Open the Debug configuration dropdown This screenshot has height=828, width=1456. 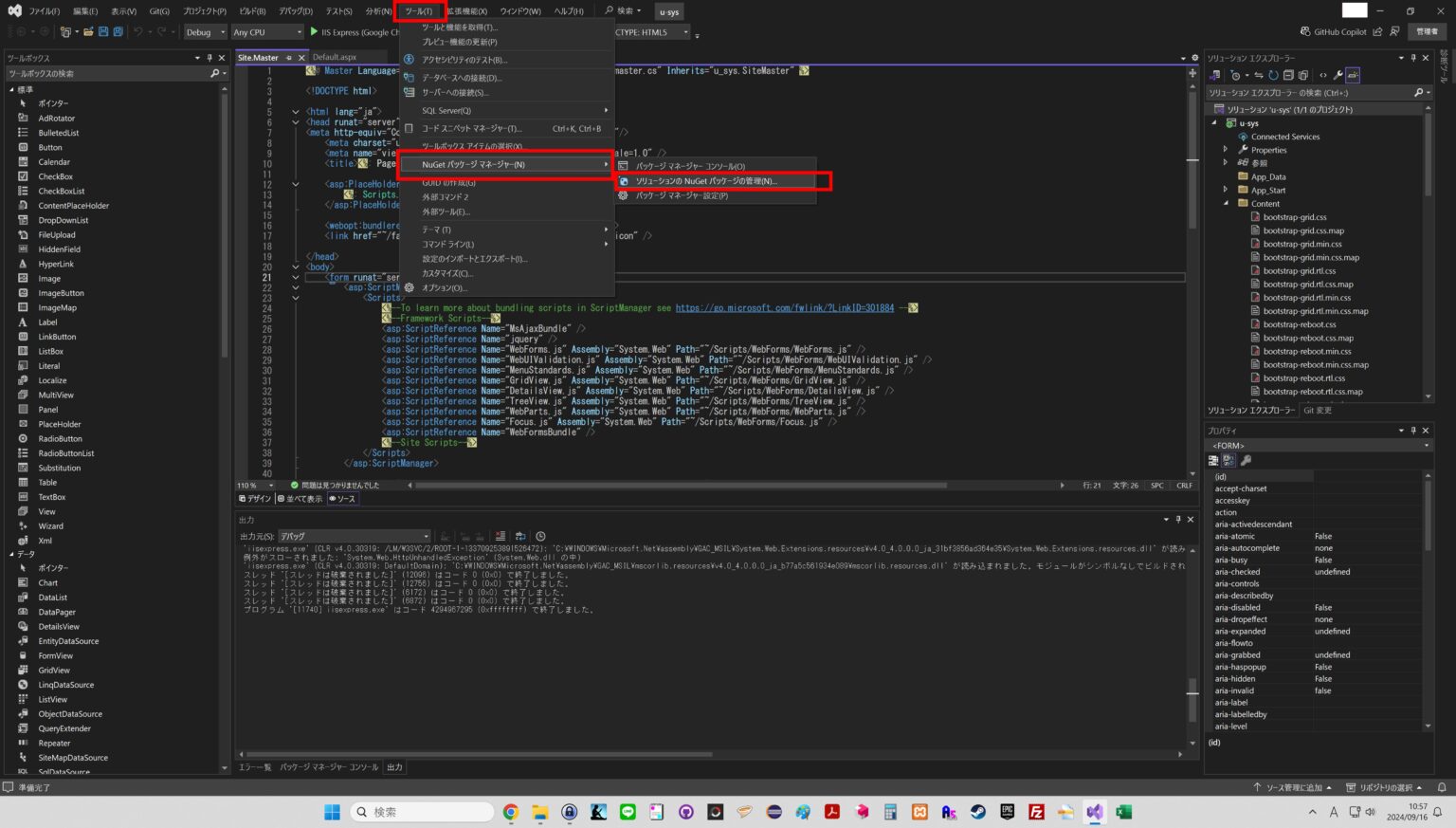click(x=205, y=31)
